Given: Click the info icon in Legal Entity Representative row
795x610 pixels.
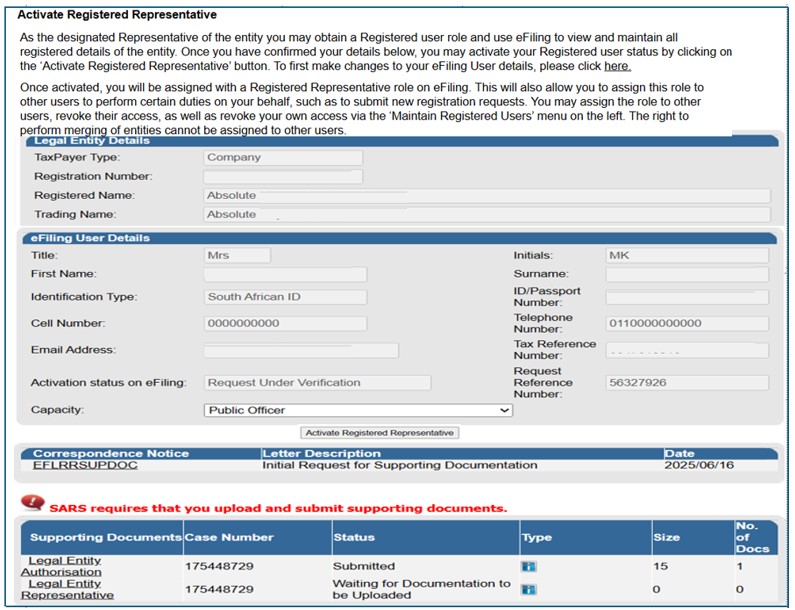Looking at the screenshot, I should (528, 589).
